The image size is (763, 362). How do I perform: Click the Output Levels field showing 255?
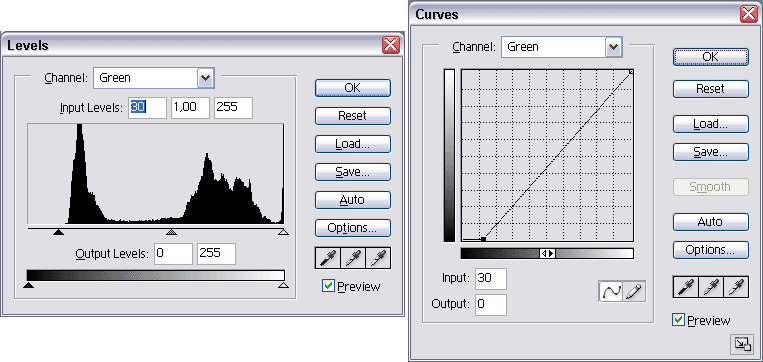[216, 254]
